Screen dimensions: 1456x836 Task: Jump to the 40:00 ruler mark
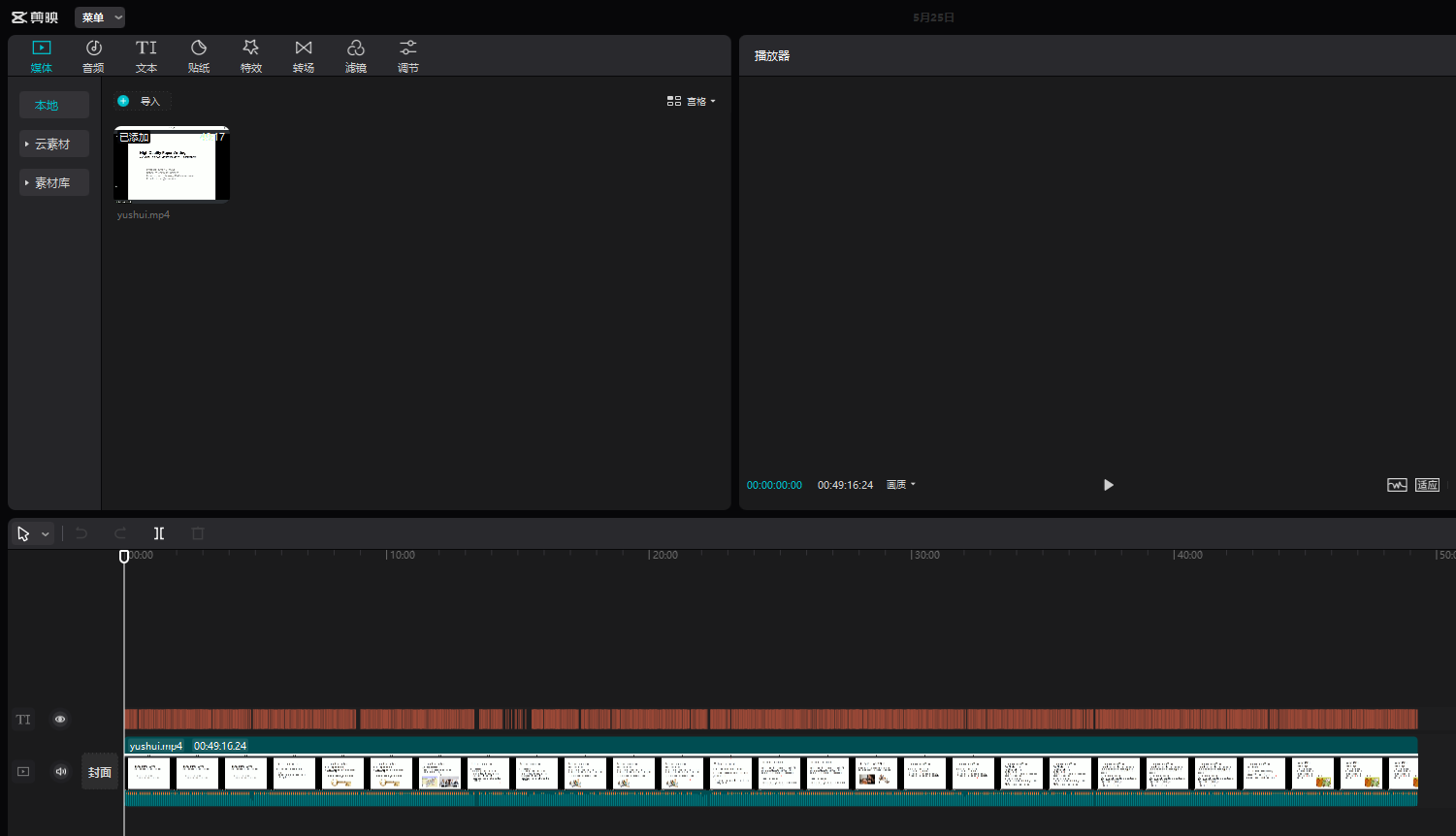1187,555
